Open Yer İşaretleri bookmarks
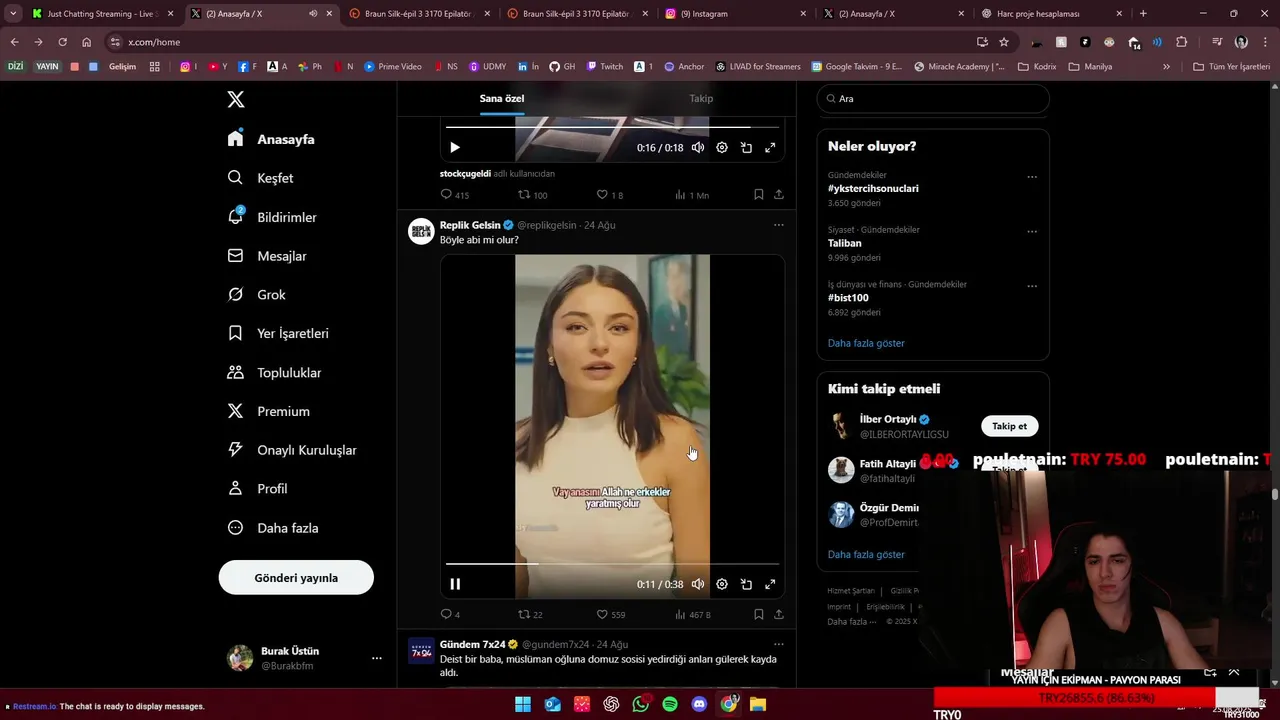The height and width of the screenshot is (720, 1280). (x=278, y=333)
